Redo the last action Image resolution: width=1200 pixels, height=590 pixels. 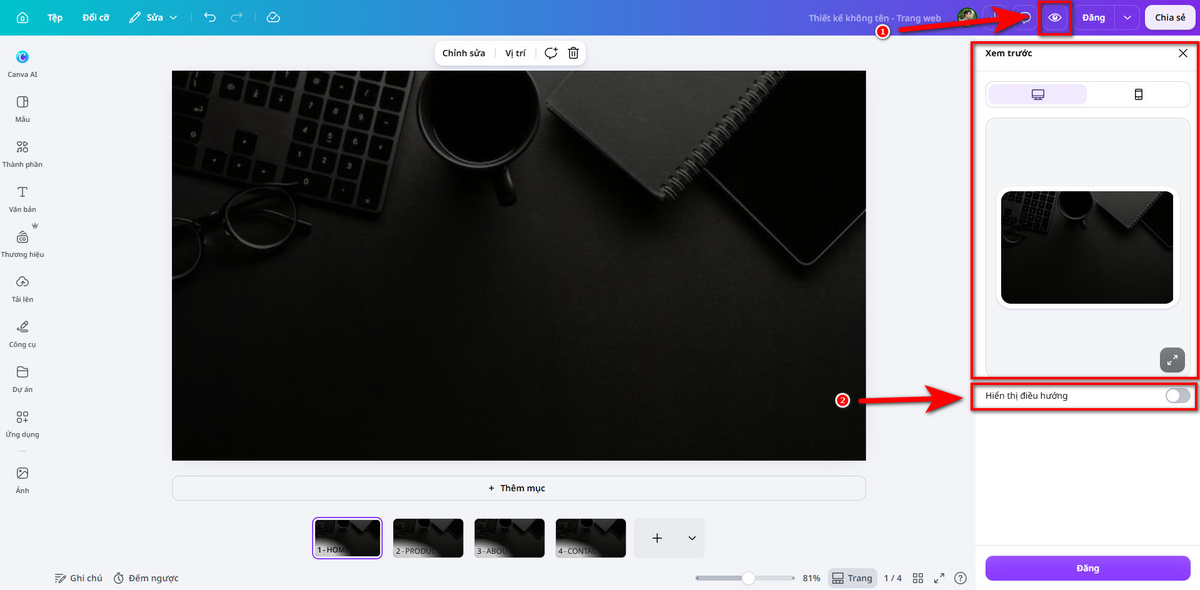tap(237, 18)
